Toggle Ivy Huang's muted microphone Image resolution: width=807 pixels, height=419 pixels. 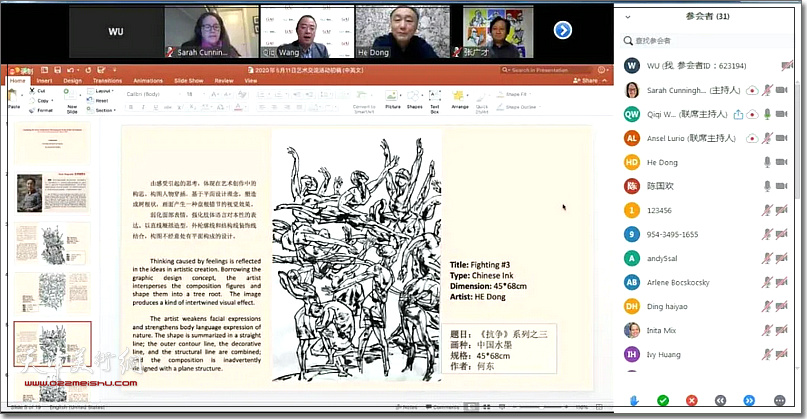click(x=767, y=354)
